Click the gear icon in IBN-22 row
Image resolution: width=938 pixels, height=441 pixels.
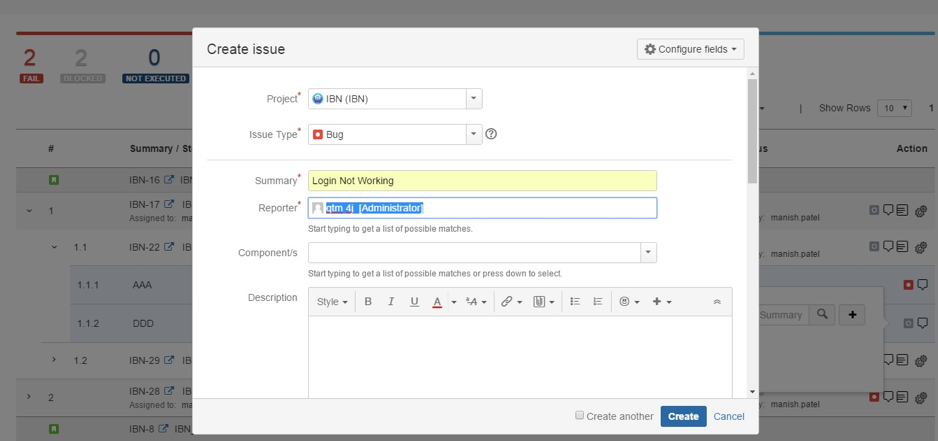pos(921,247)
